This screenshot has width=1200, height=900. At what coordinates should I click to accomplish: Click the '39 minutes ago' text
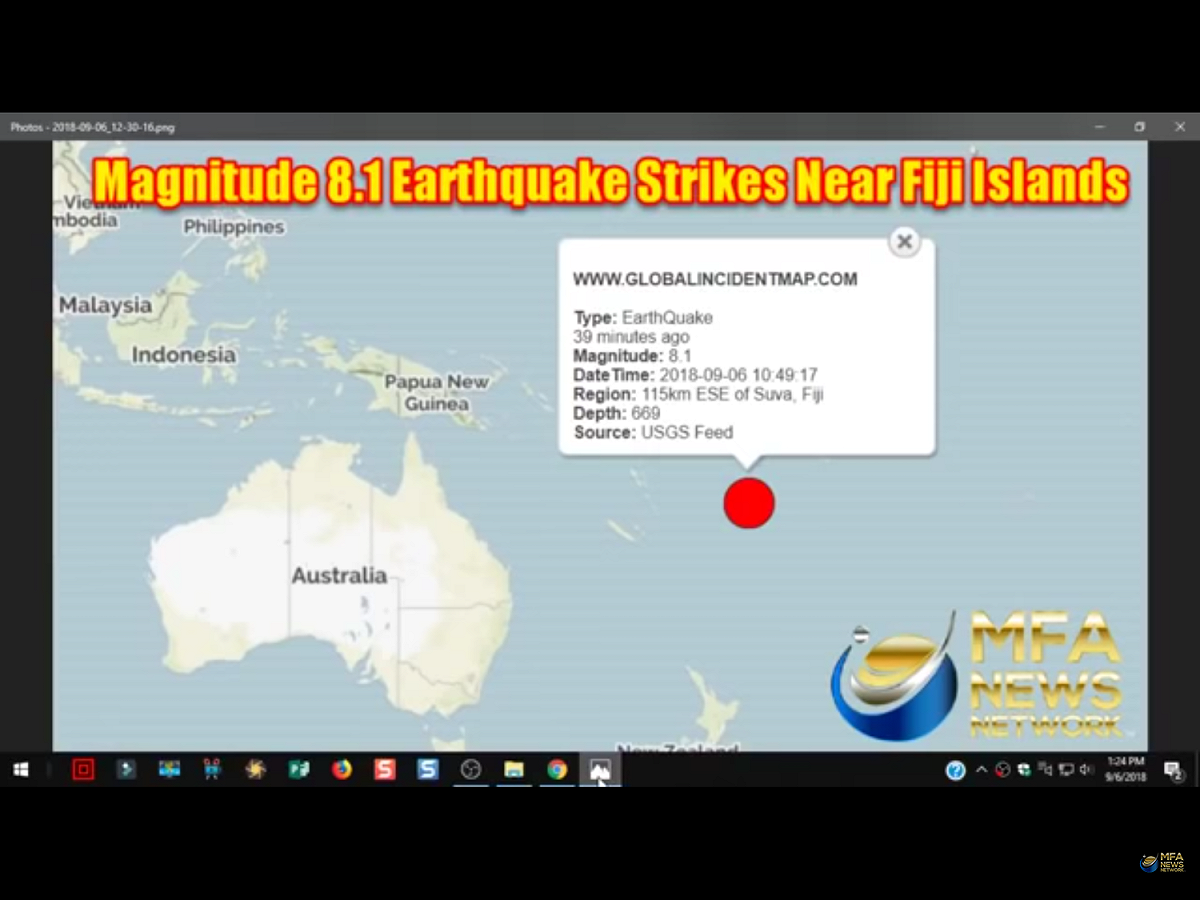tap(631, 337)
